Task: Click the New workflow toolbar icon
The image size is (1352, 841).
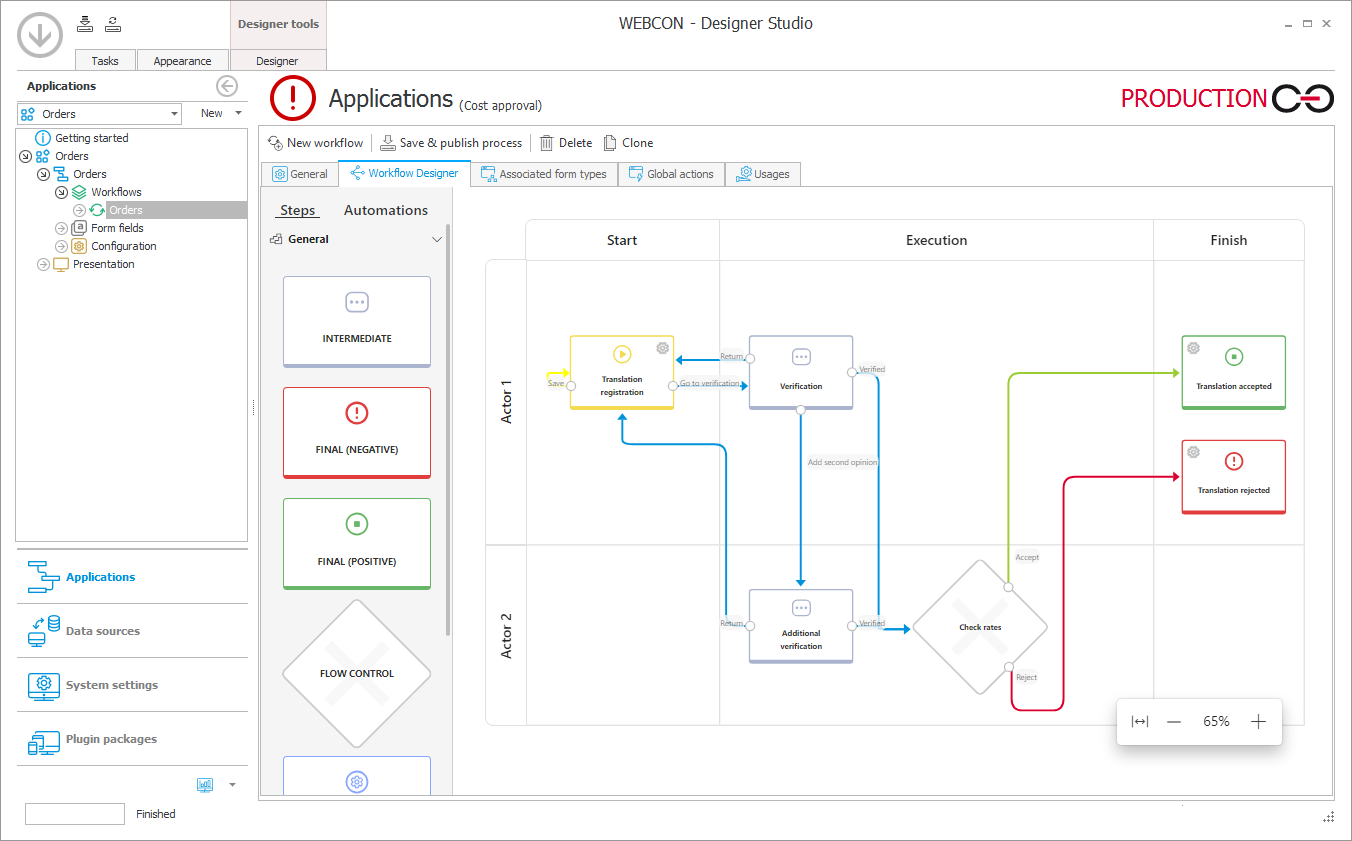Action: [275, 143]
